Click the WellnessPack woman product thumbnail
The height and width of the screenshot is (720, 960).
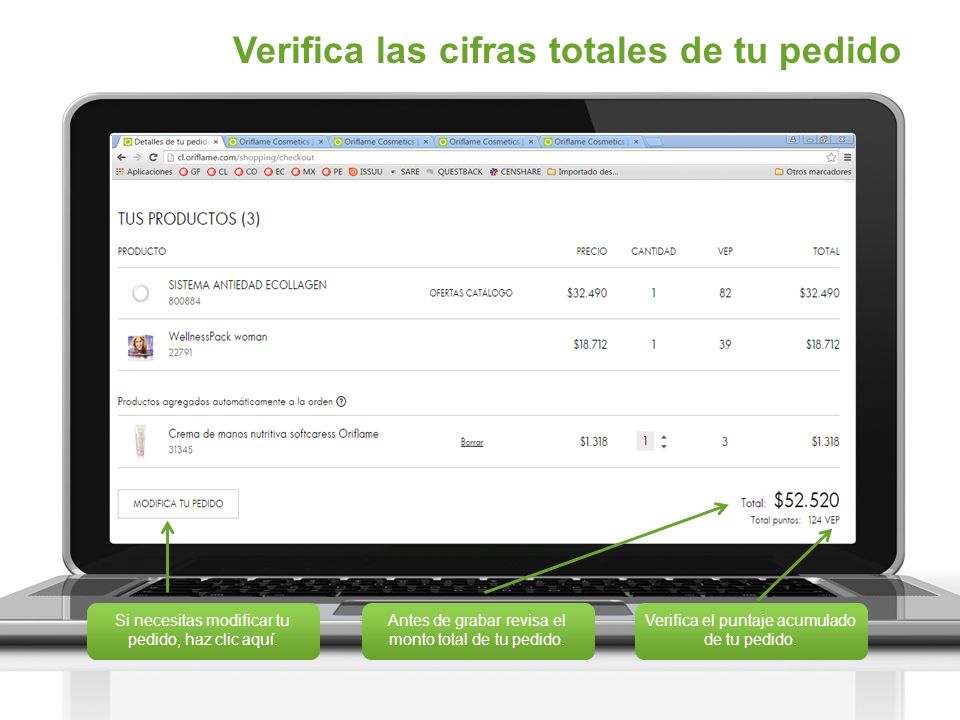(x=140, y=347)
